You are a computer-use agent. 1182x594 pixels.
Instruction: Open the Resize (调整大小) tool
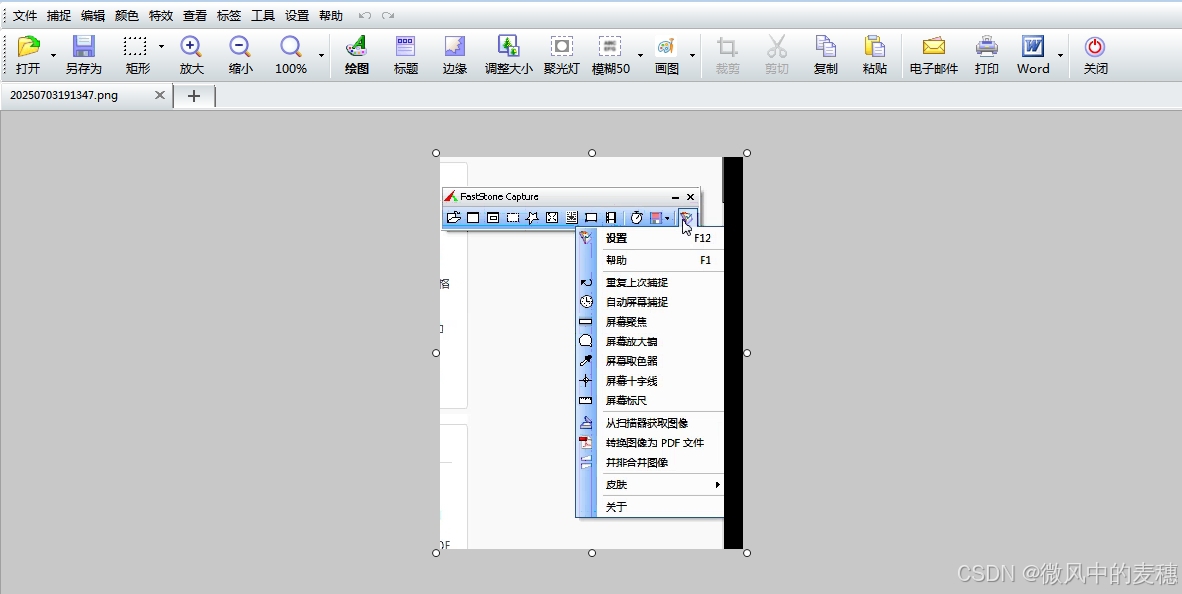point(509,55)
